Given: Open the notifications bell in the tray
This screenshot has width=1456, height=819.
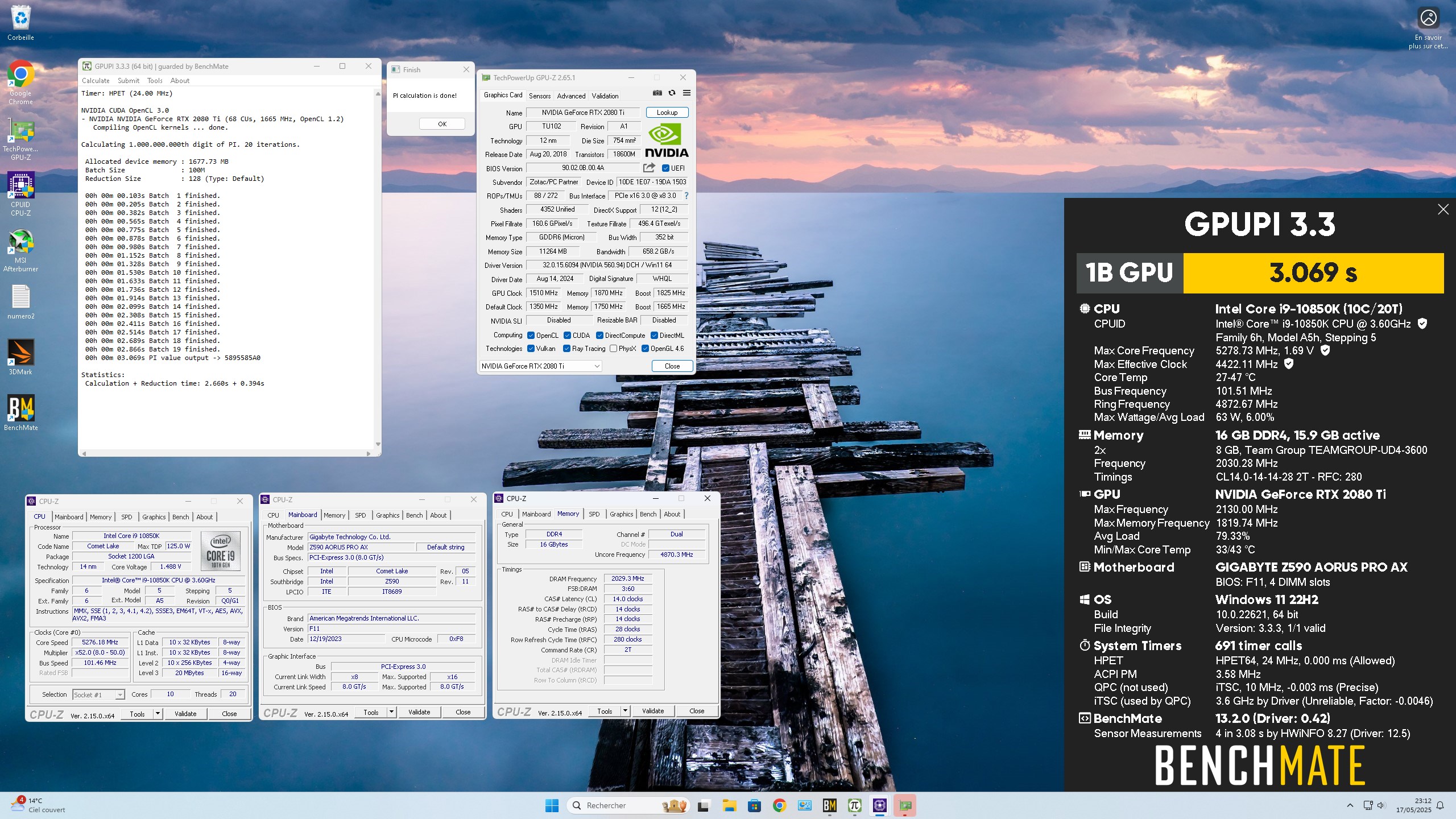Looking at the screenshot, I should point(1440,805).
